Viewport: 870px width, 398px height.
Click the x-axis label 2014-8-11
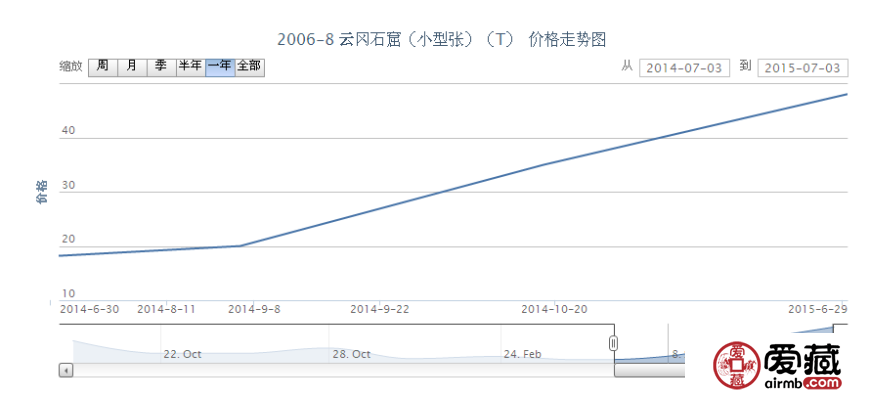tap(166, 309)
